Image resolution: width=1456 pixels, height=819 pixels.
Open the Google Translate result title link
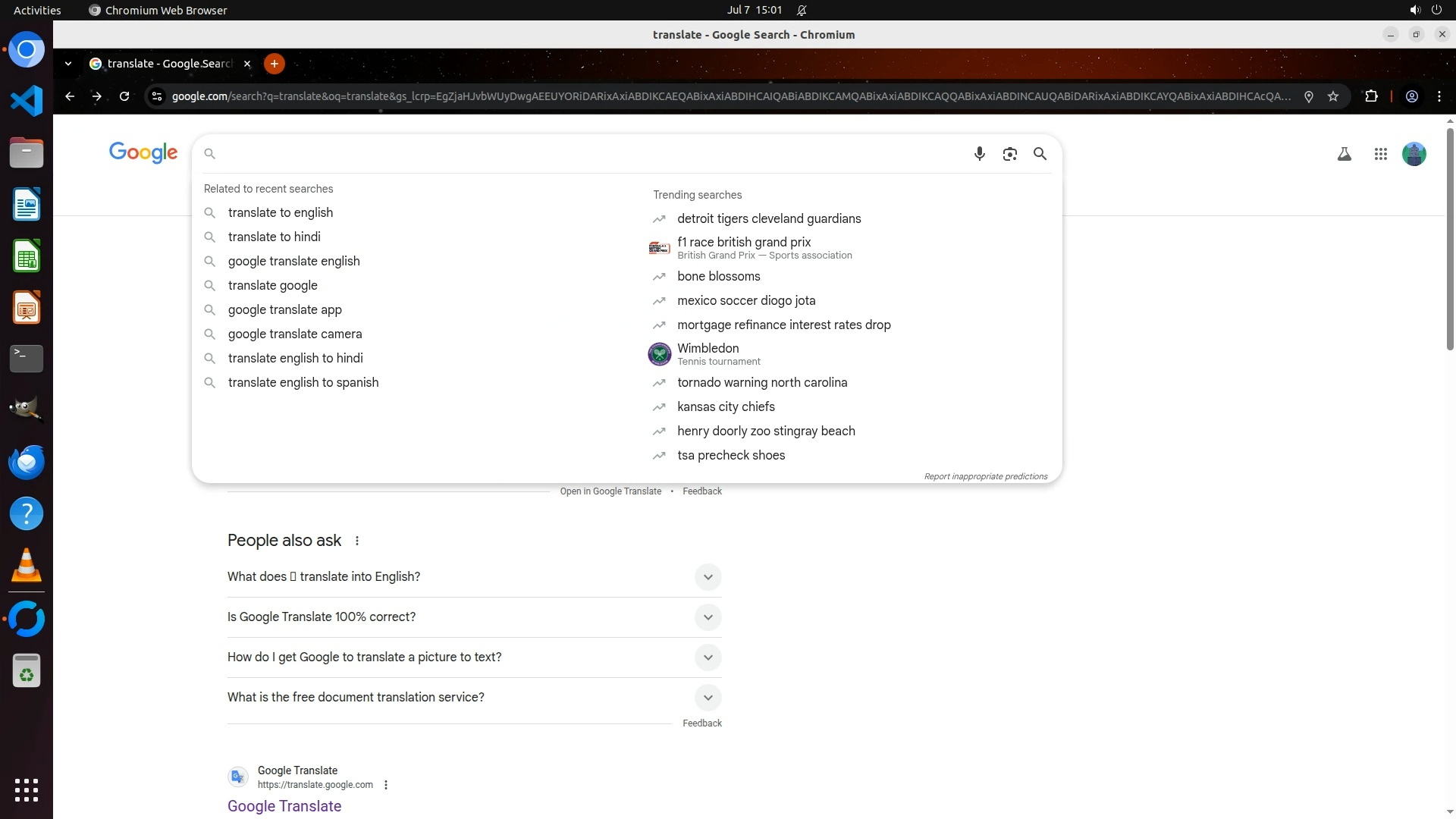(x=284, y=806)
